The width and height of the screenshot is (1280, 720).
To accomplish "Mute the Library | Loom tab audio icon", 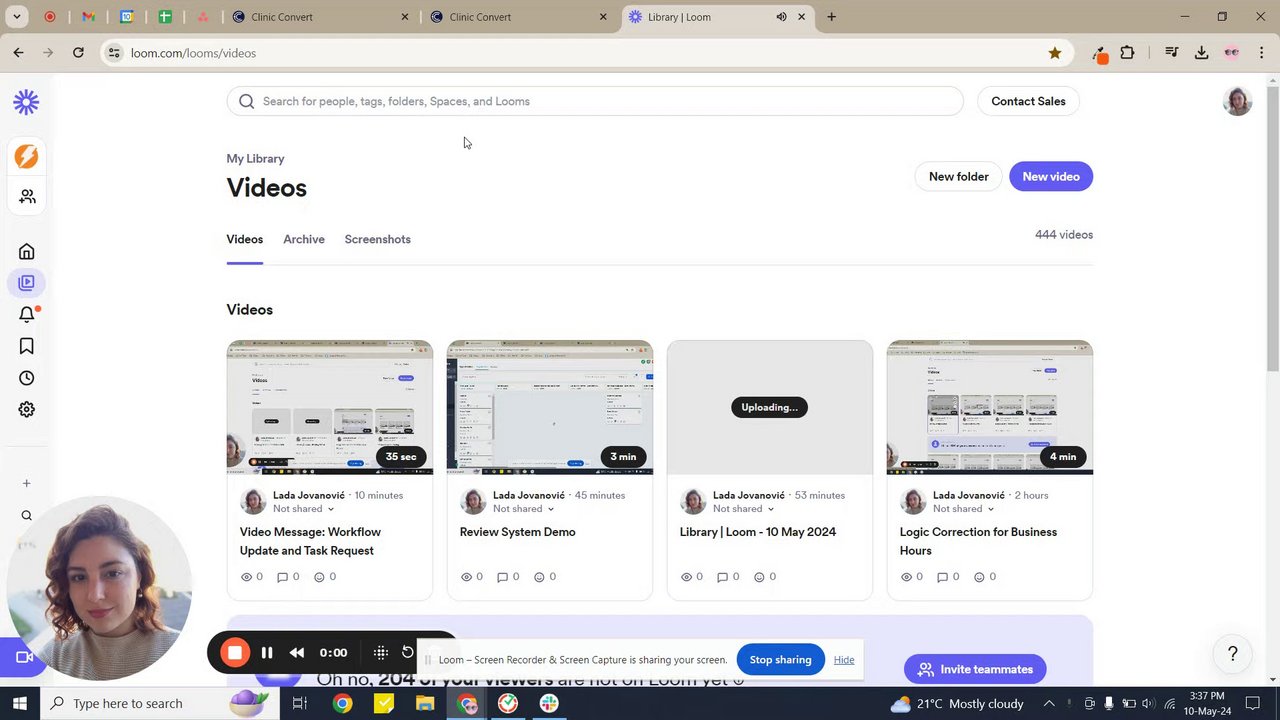I will point(781,17).
